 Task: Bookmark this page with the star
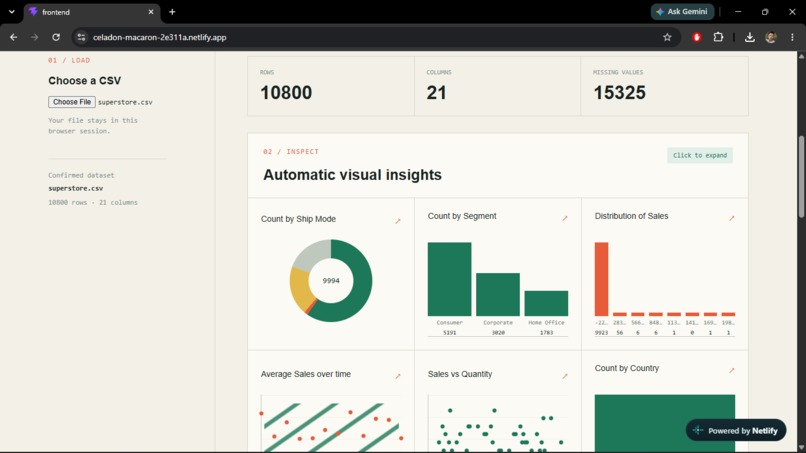point(667,37)
